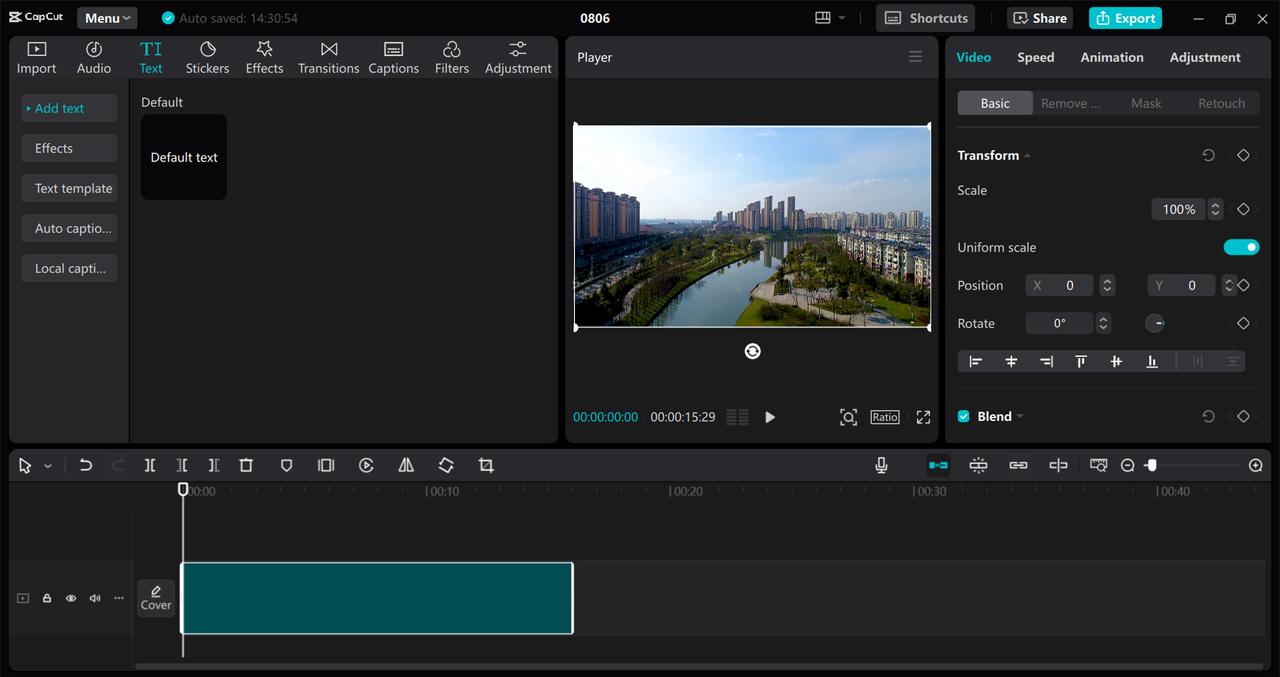Select the Crop tool icon

point(486,465)
